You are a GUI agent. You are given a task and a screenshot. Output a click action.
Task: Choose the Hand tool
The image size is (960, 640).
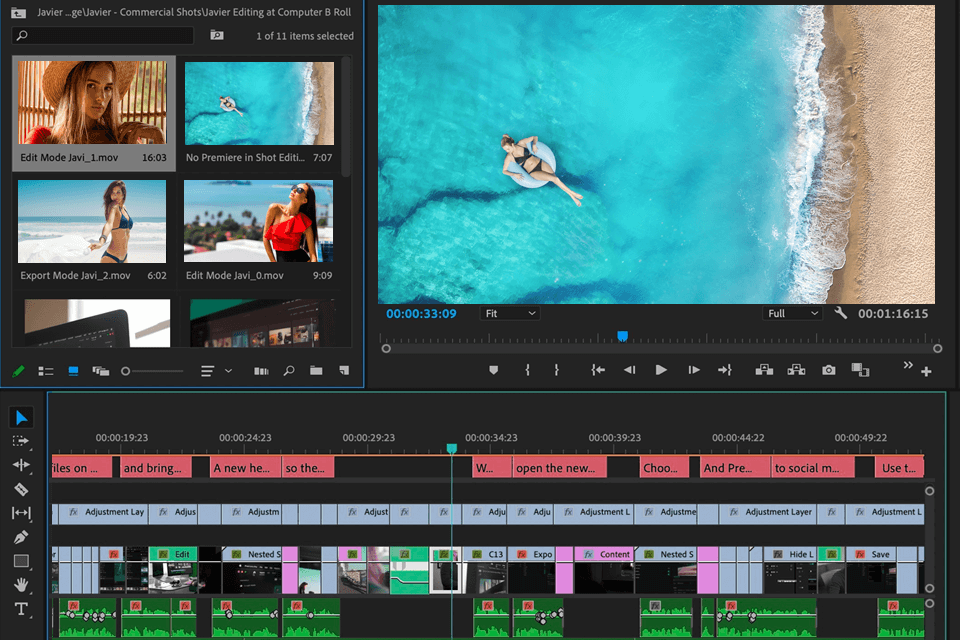21,585
